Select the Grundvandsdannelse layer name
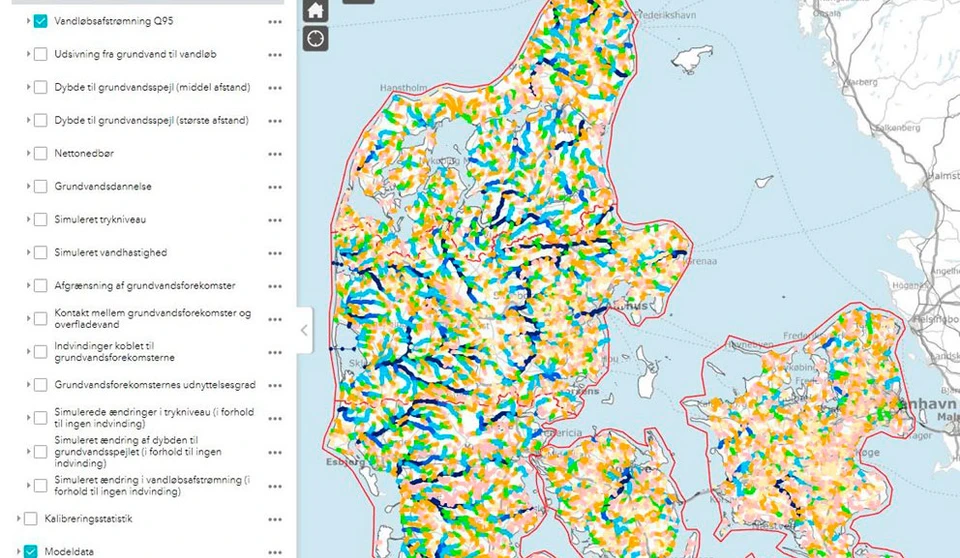Image resolution: width=960 pixels, height=558 pixels. click(x=103, y=186)
